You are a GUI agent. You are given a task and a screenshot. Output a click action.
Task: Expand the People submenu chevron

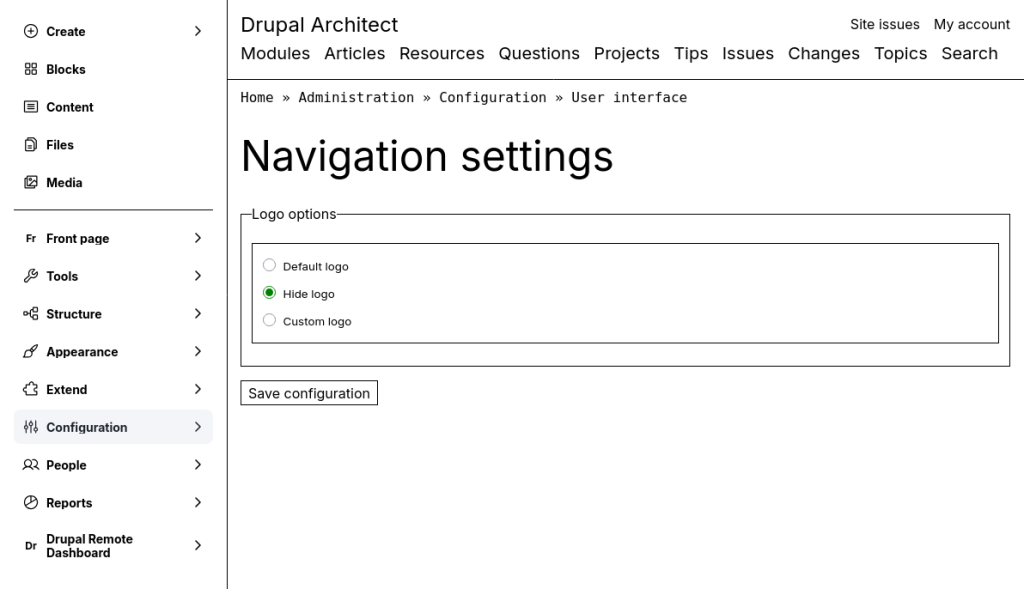click(x=198, y=465)
